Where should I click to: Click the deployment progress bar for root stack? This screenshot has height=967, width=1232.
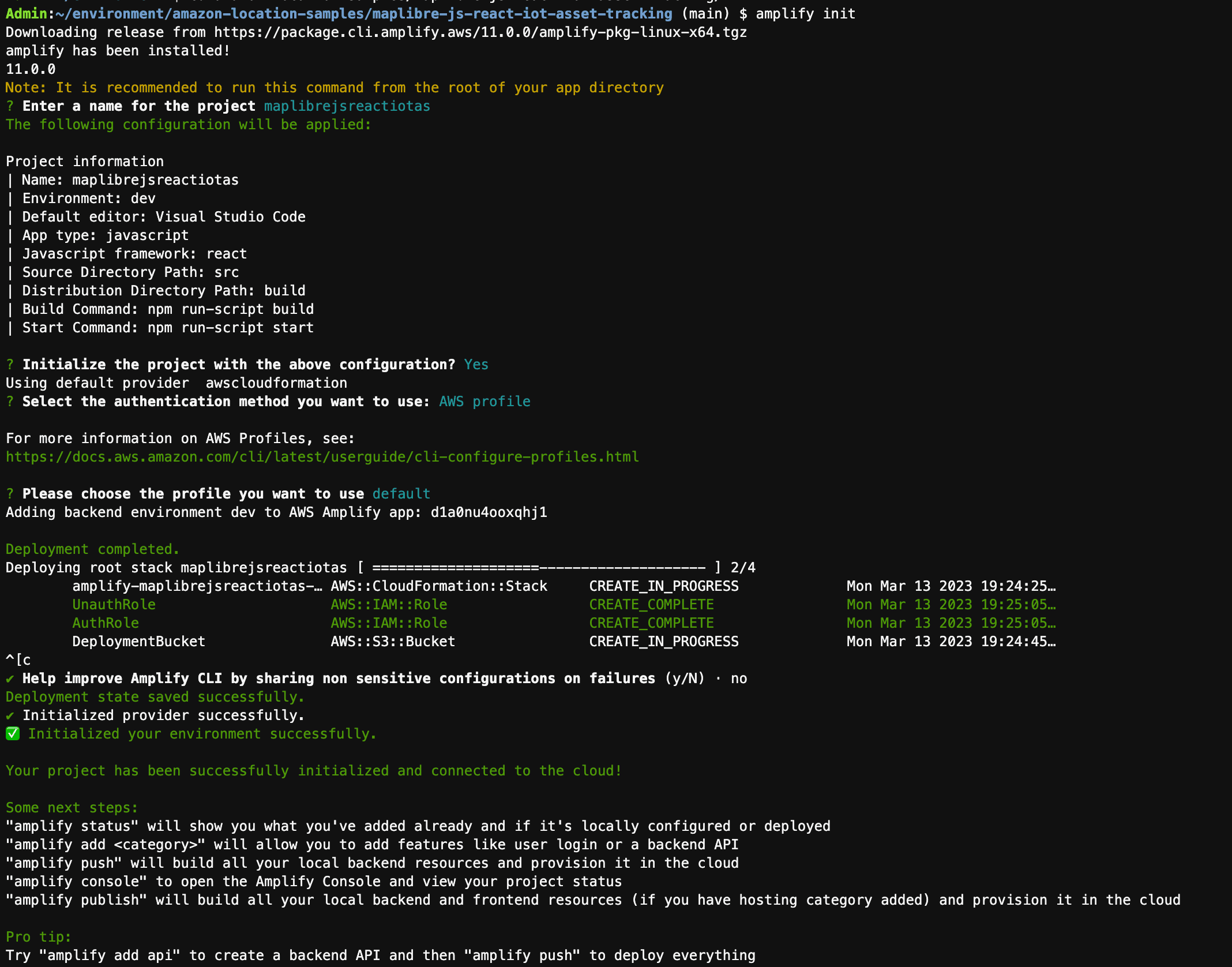tap(539, 568)
